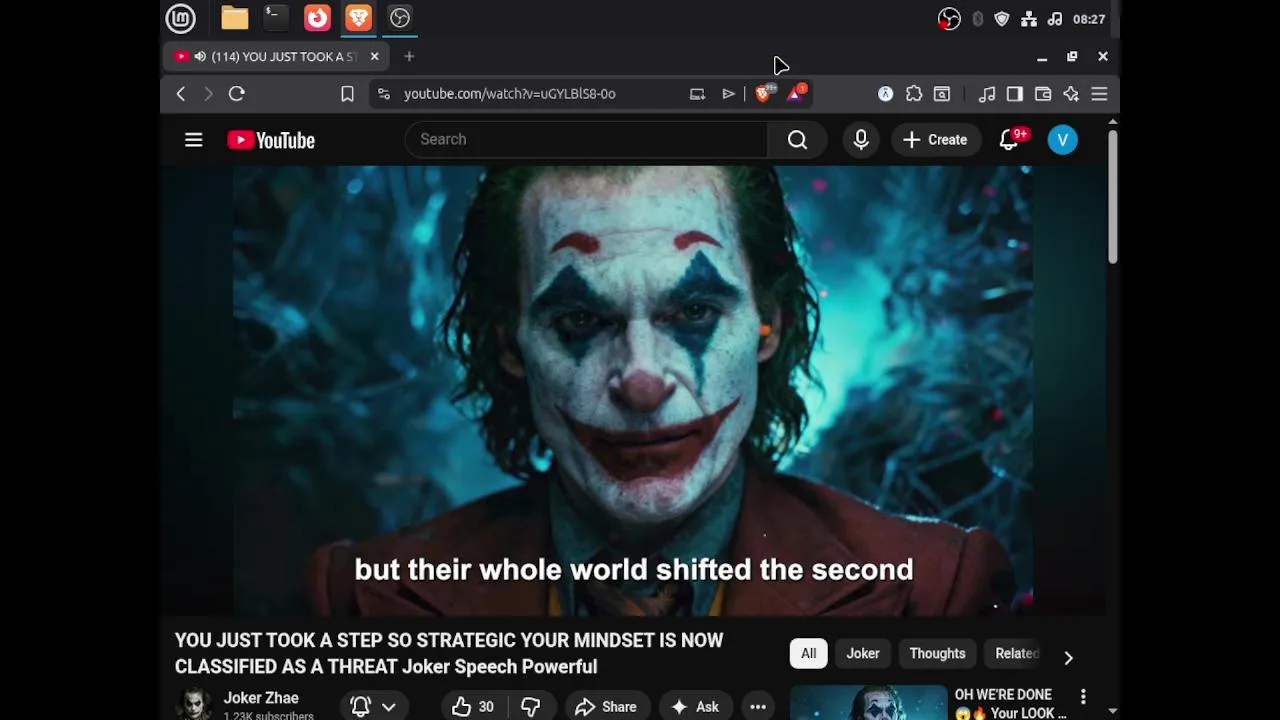Click the Ask button

tap(695, 707)
